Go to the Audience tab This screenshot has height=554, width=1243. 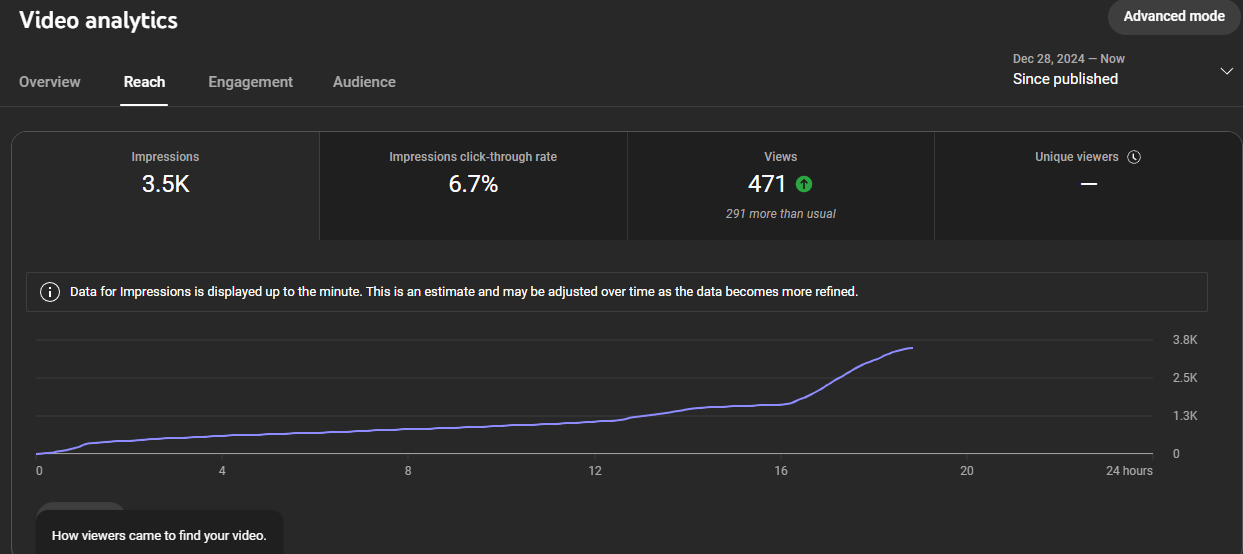click(x=364, y=82)
